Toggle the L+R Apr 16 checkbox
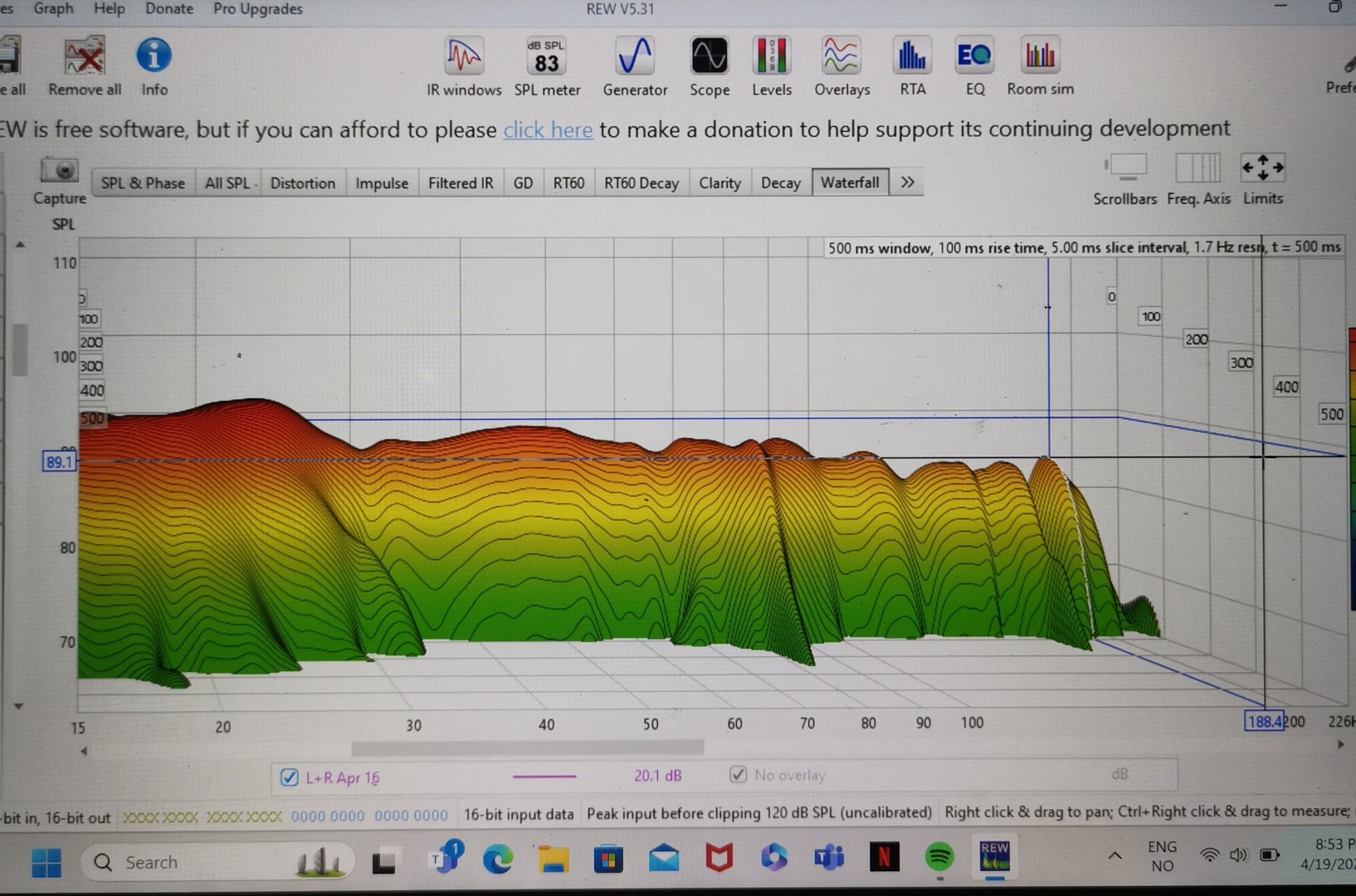The width and height of the screenshot is (1356, 896). point(290,777)
